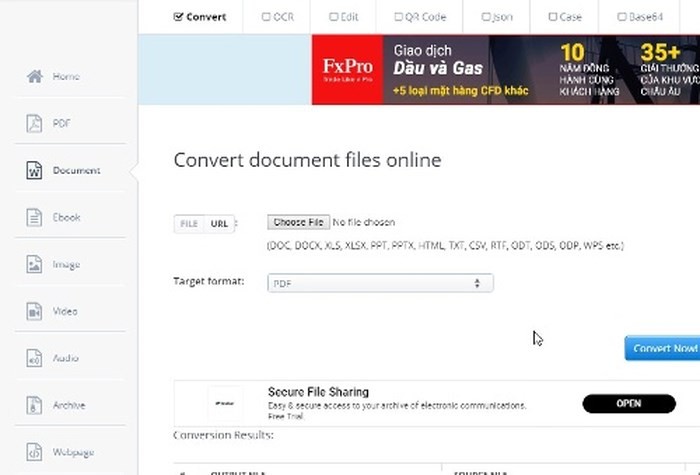Screen dimensions: 700x475
Task: Open the Archive converter icon
Action: 35,405
